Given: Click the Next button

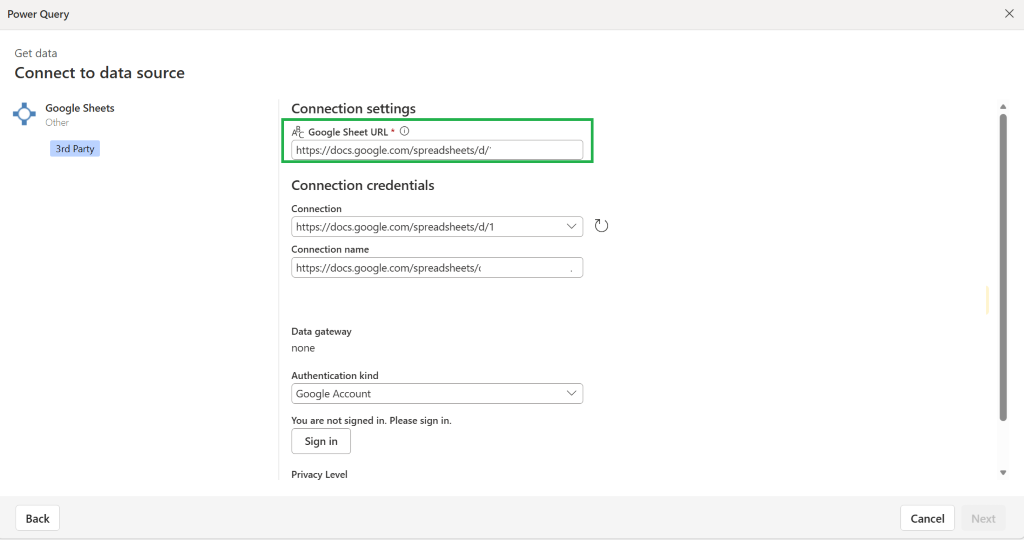Looking at the screenshot, I should (983, 518).
